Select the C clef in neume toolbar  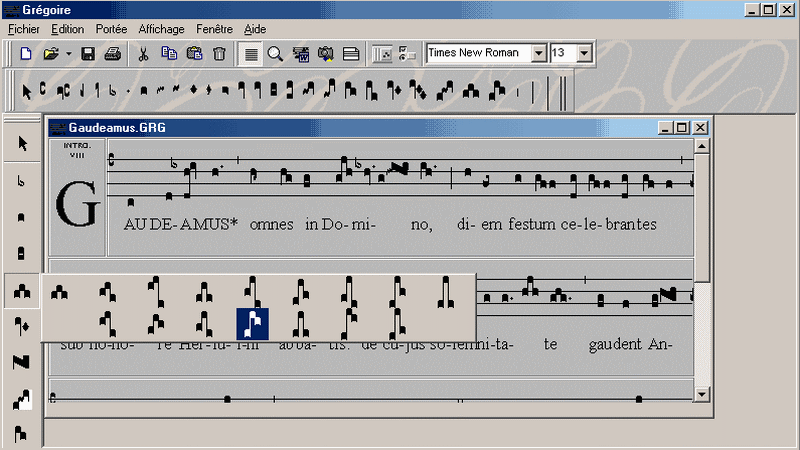(42, 90)
